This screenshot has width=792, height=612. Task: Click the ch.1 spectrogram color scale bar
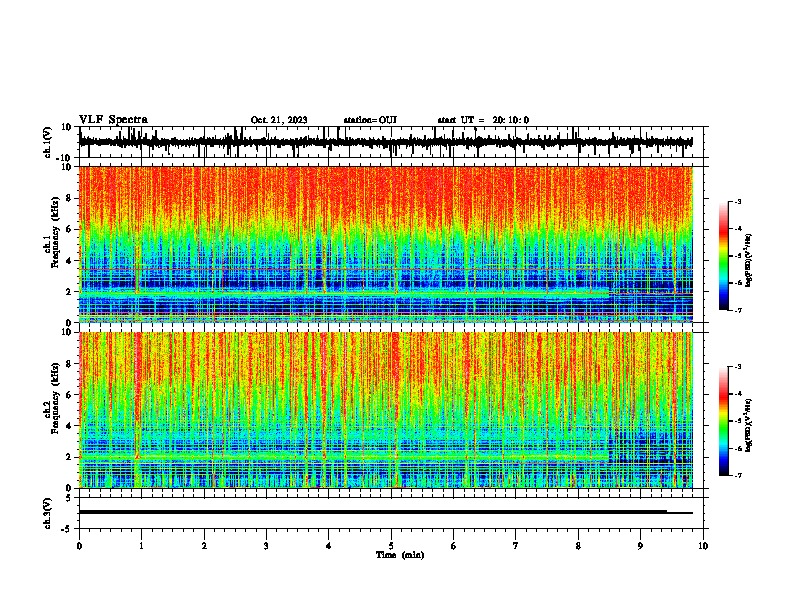click(723, 256)
